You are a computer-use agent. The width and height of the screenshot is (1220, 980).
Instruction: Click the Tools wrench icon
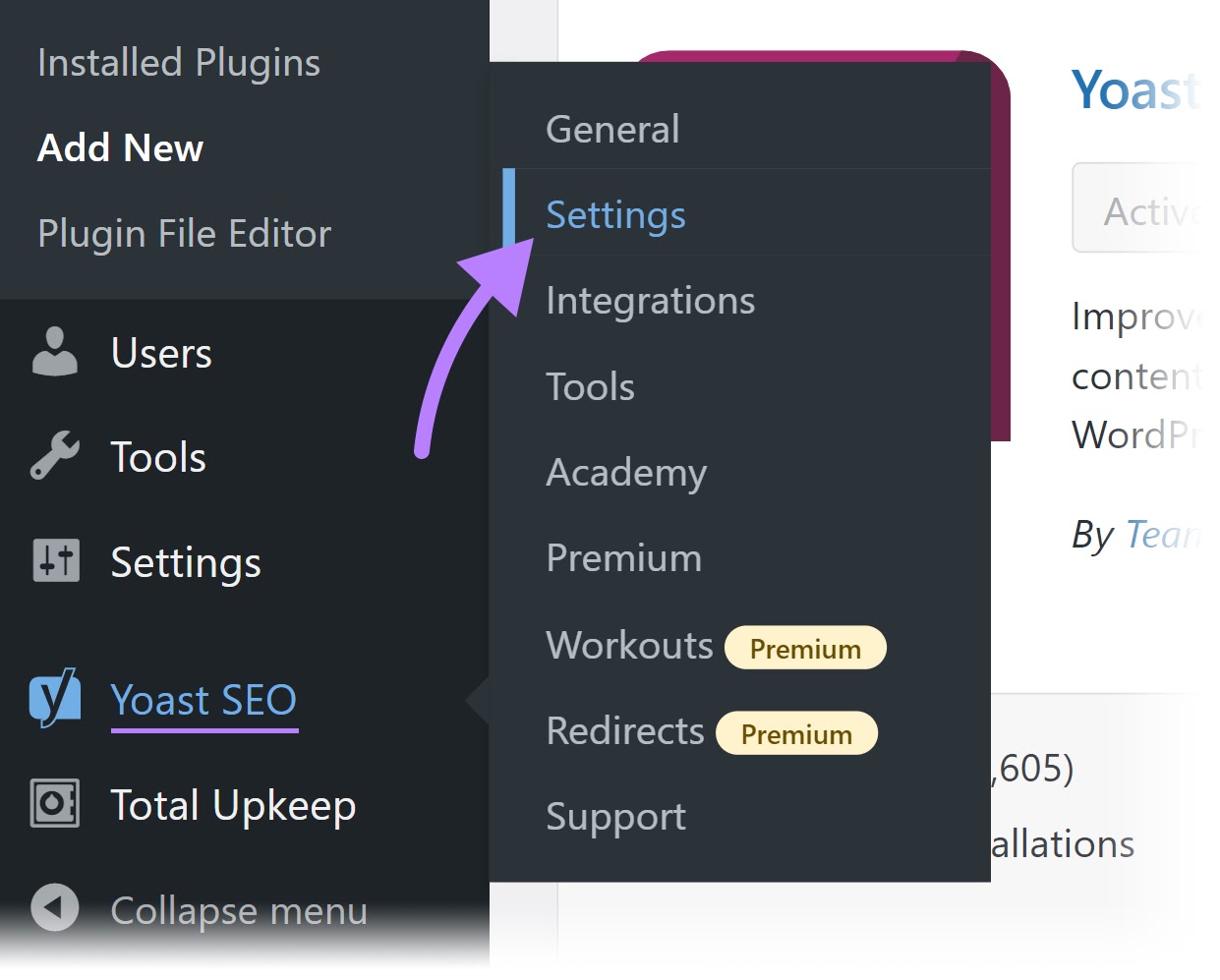(x=54, y=456)
